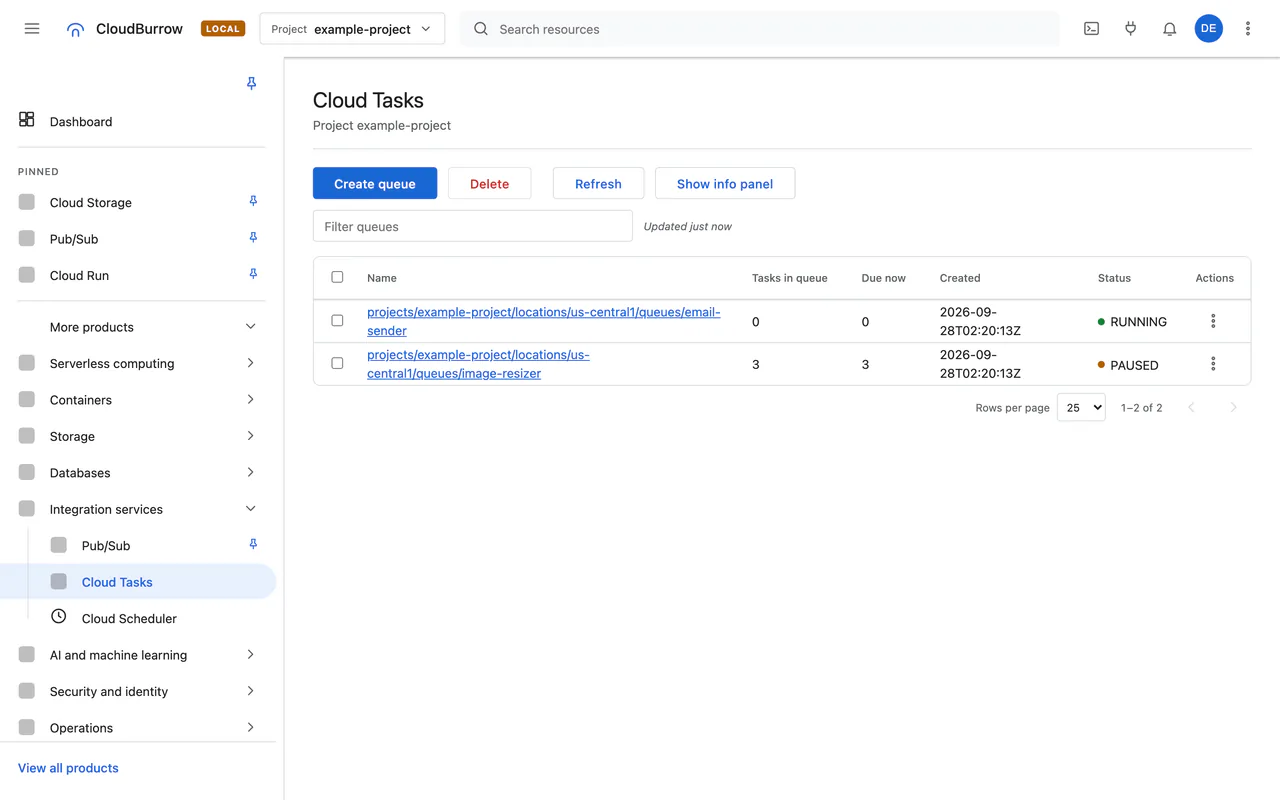This screenshot has width=1280, height=800.
Task: Expand Serverless computing category
Action: pos(250,363)
